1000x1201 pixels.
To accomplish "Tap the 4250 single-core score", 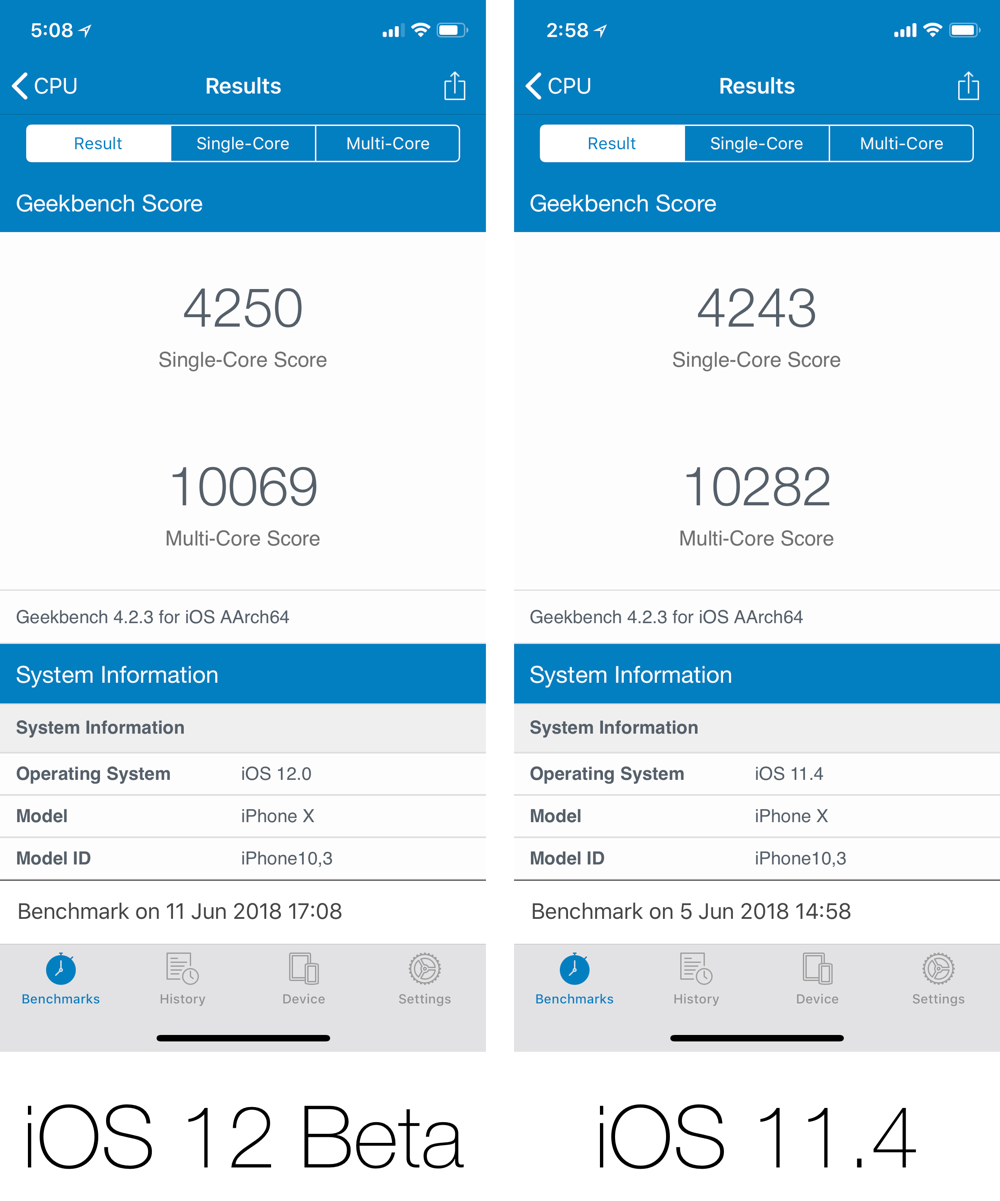I will point(243,309).
